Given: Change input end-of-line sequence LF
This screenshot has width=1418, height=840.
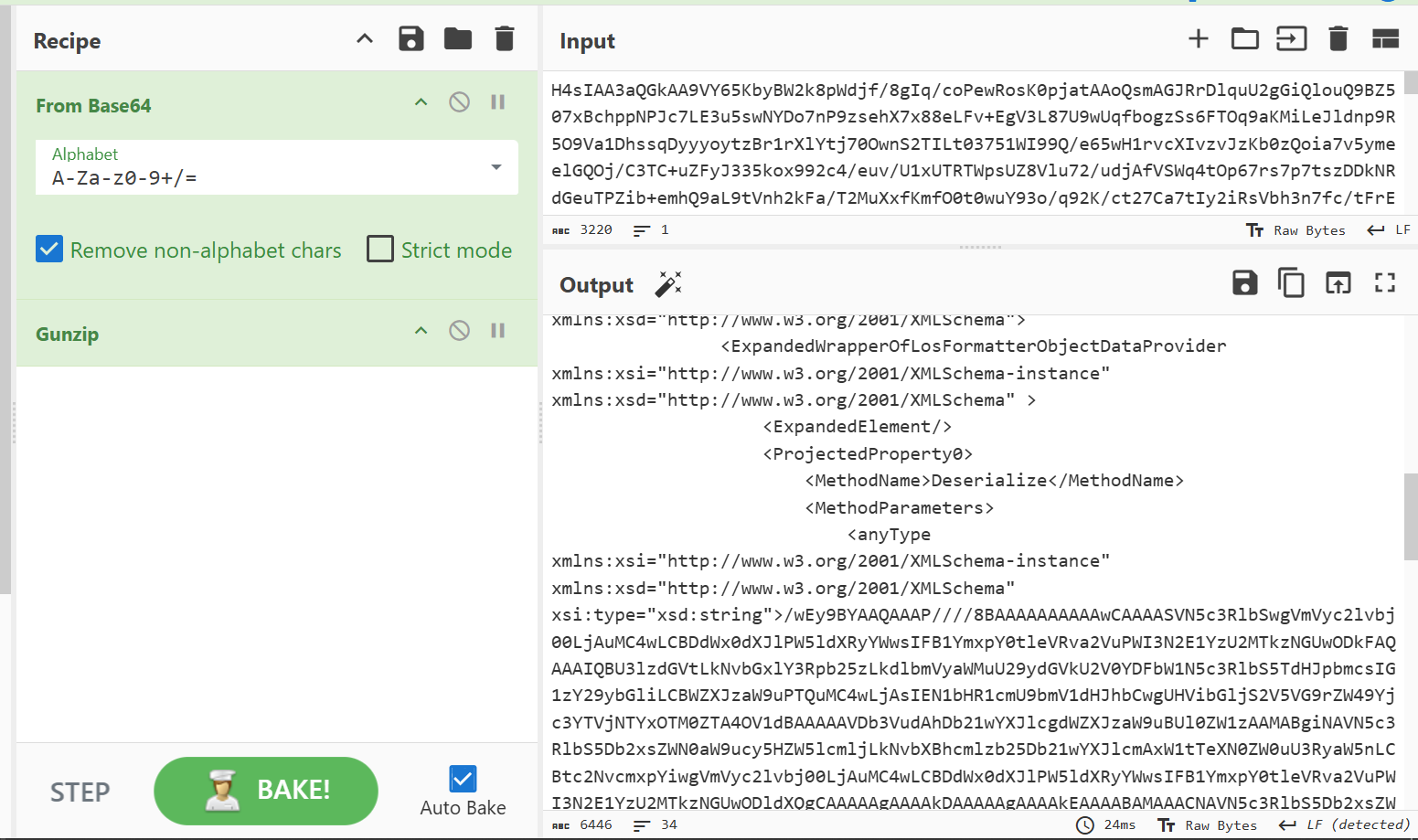Looking at the screenshot, I should point(1389,230).
